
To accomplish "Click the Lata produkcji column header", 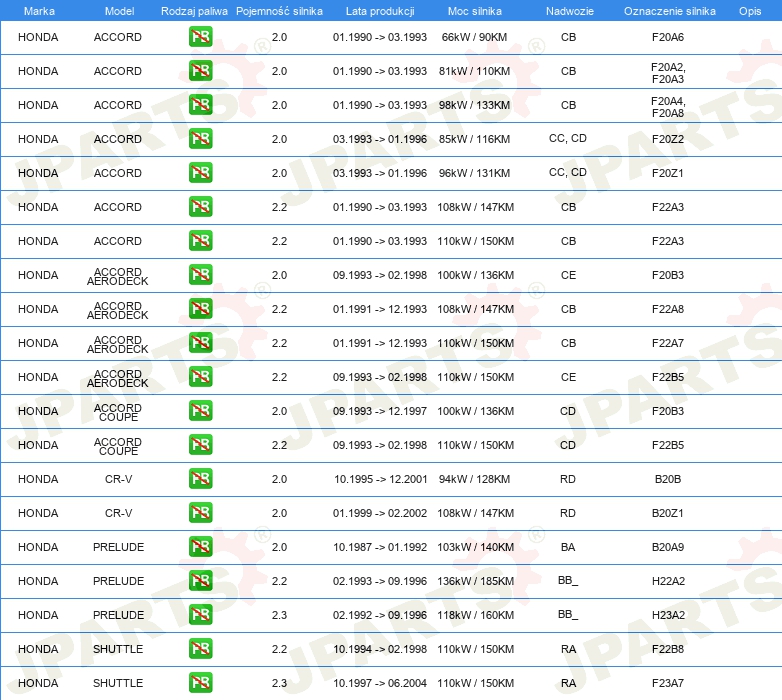I will pos(380,11).
